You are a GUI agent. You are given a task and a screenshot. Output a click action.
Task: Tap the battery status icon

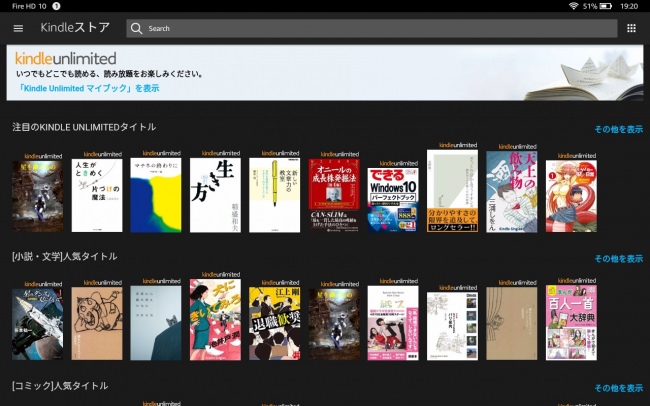tap(606, 6)
